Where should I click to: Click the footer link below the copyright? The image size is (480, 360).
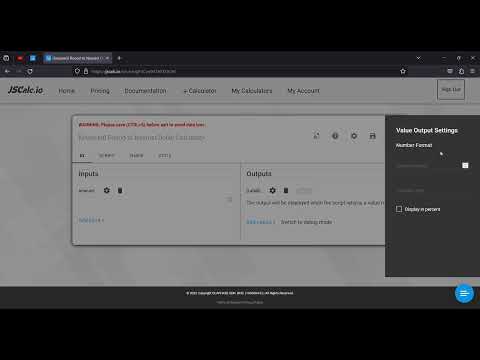240,302
